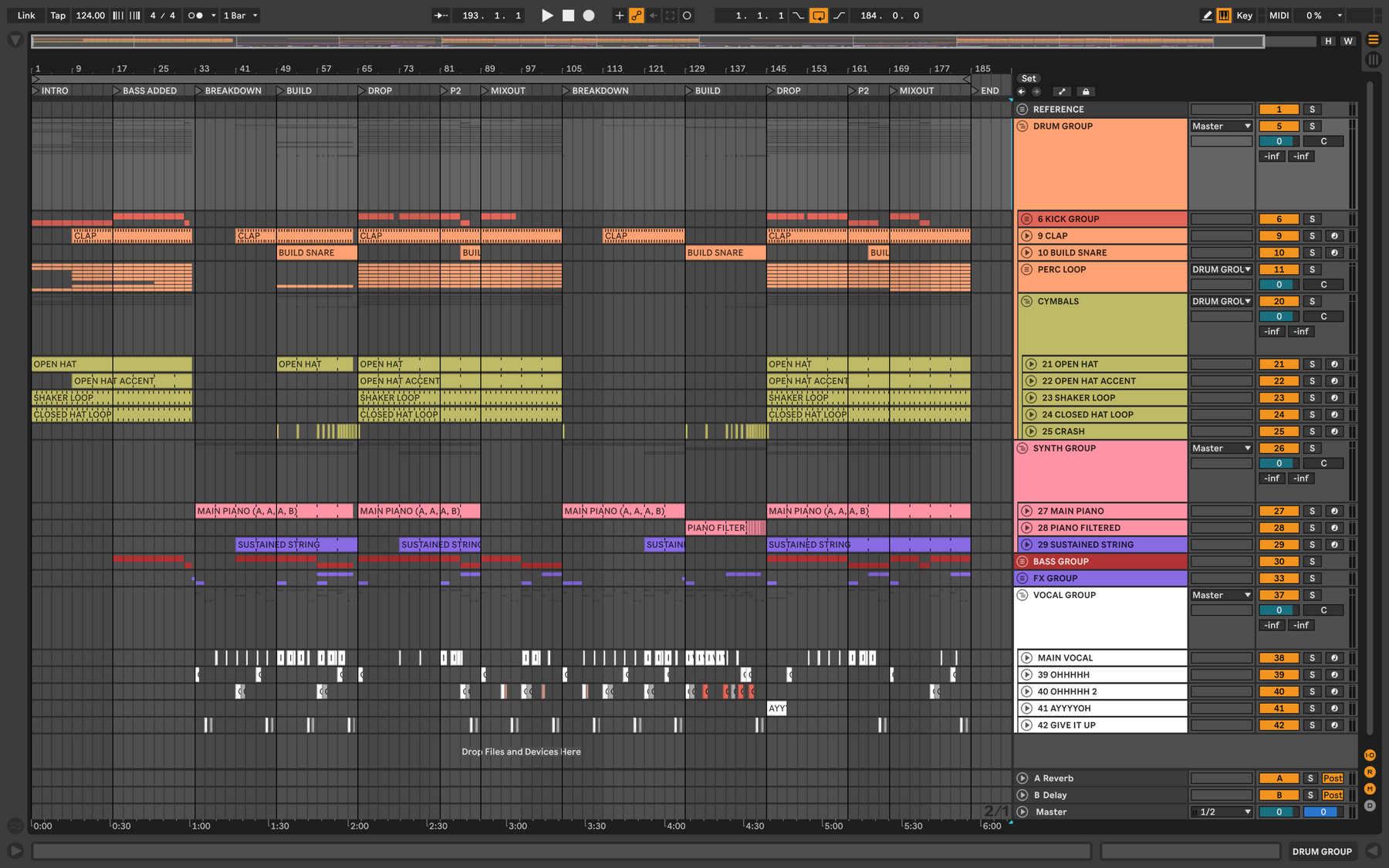Toggle track activator for 9 CLAP
The height and width of the screenshot is (868, 1389).
1279,236
